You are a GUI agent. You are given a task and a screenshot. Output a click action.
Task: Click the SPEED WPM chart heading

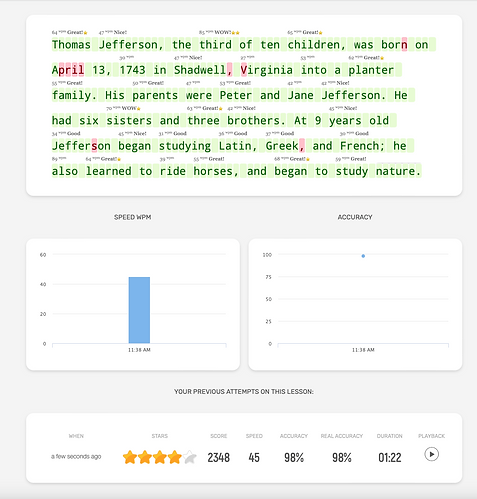click(133, 217)
